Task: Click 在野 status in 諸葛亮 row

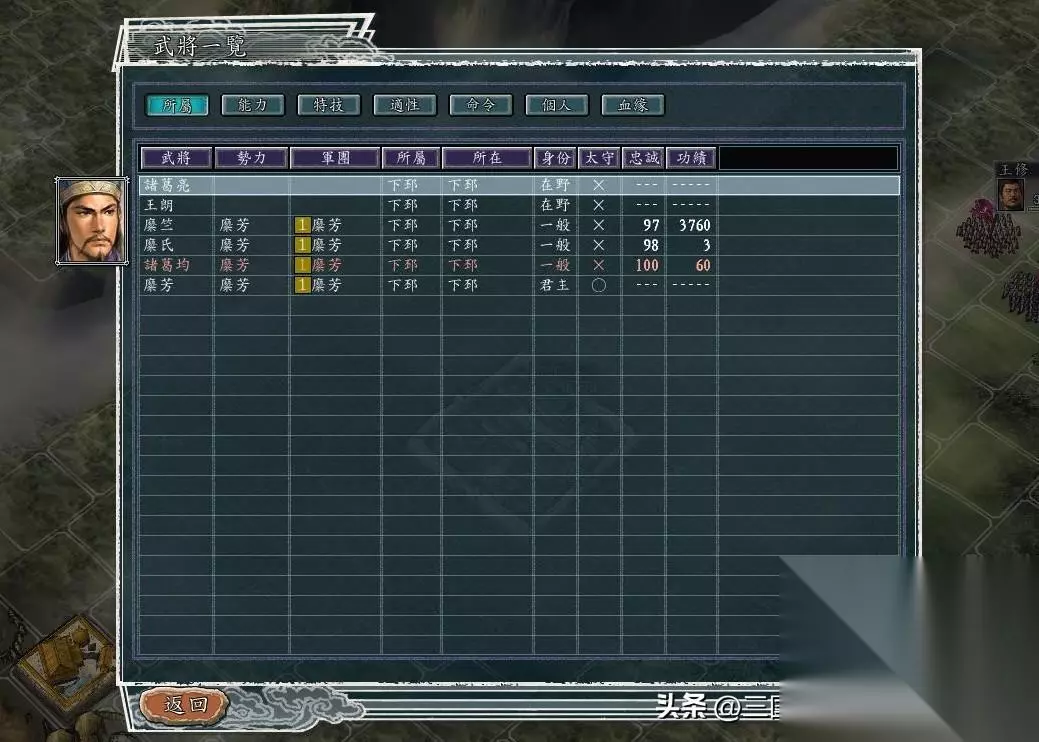Action: point(555,185)
